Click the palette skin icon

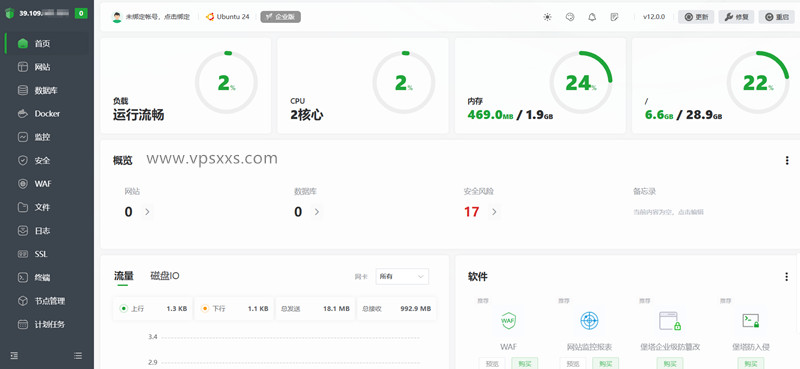[x=570, y=17]
